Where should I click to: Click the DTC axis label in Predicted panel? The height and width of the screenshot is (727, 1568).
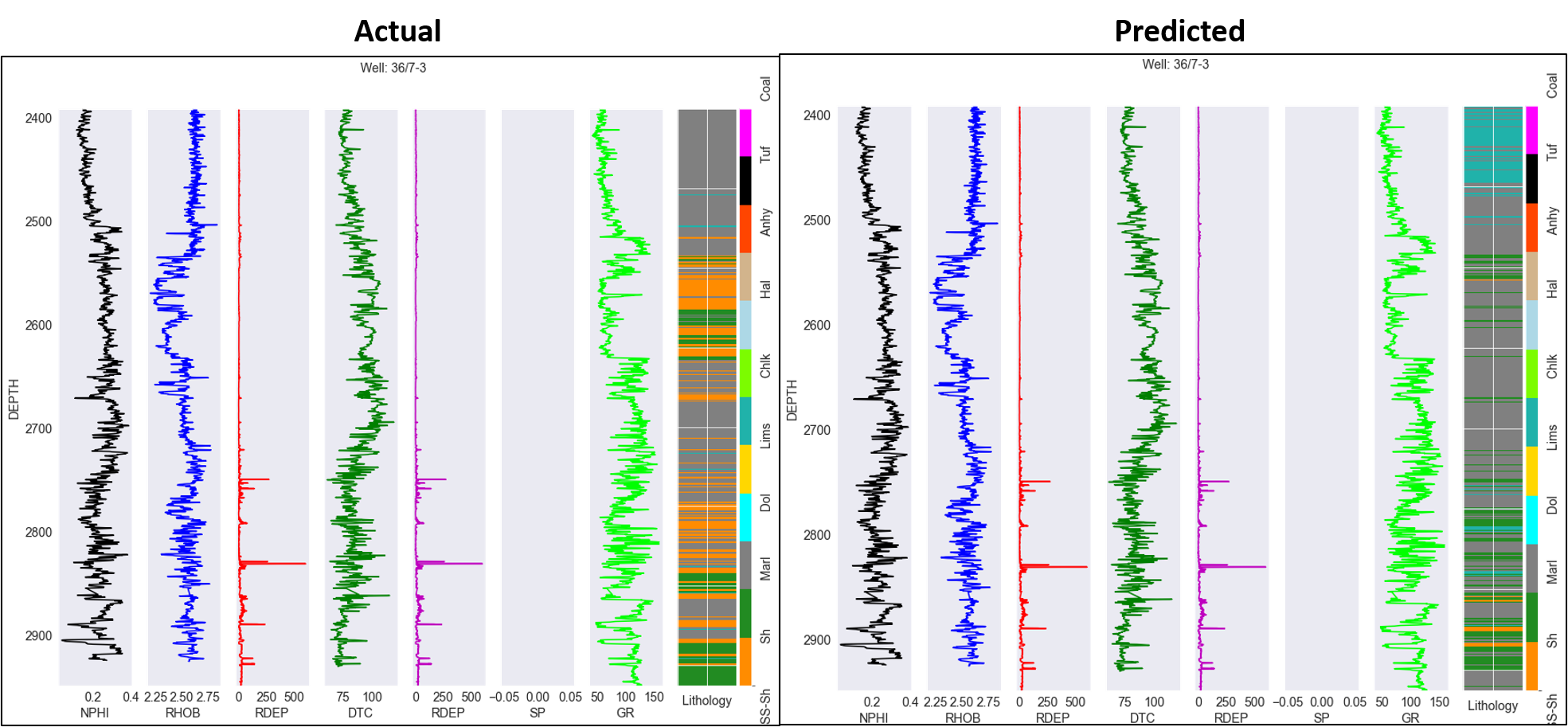pyautogui.click(x=1142, y=718)
